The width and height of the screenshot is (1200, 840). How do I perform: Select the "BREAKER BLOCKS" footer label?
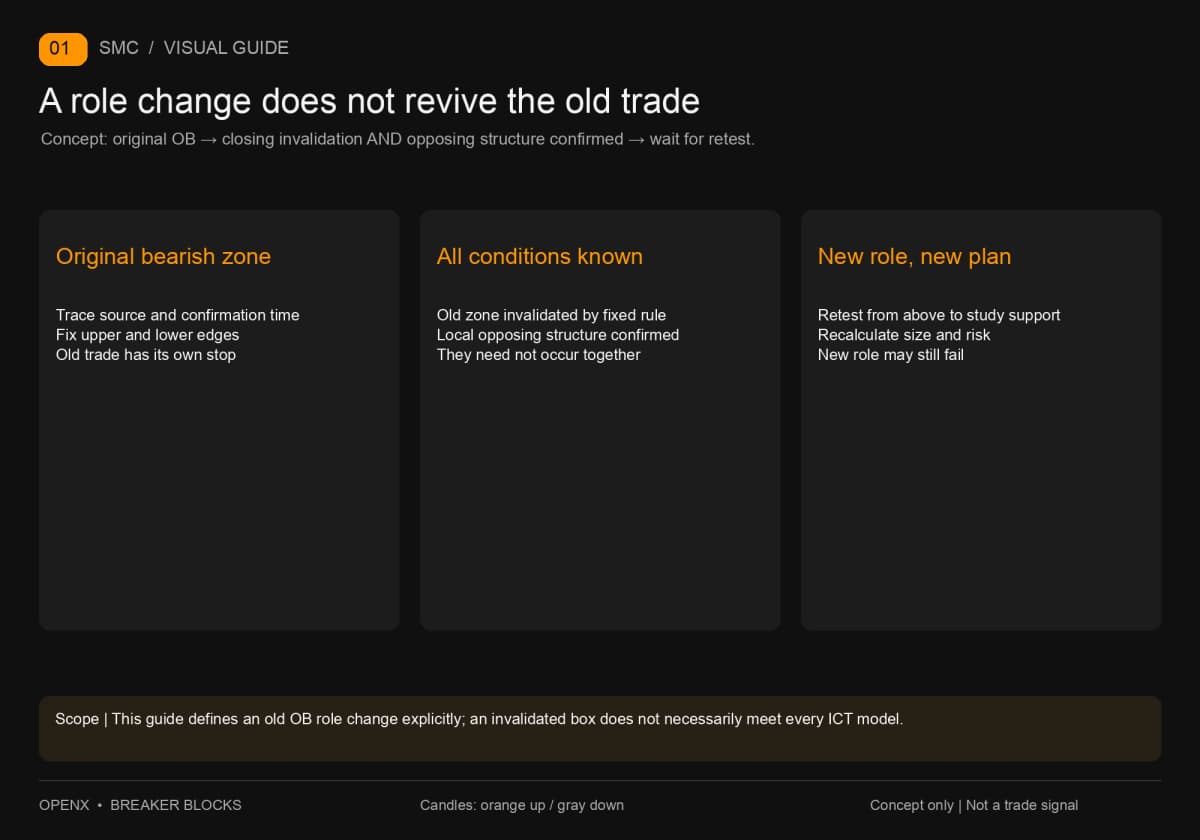(x=176, y=805)
